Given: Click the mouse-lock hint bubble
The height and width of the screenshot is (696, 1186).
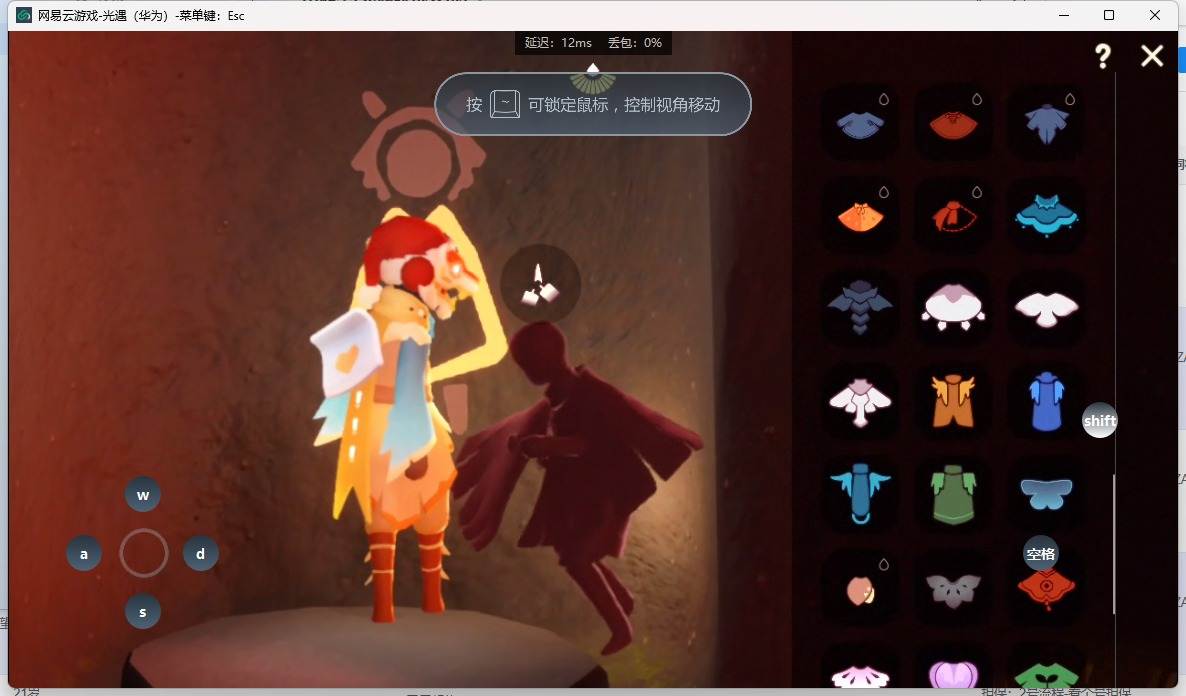Looking at the screenshot, I should pyautogui.click(x=593, y=104).
